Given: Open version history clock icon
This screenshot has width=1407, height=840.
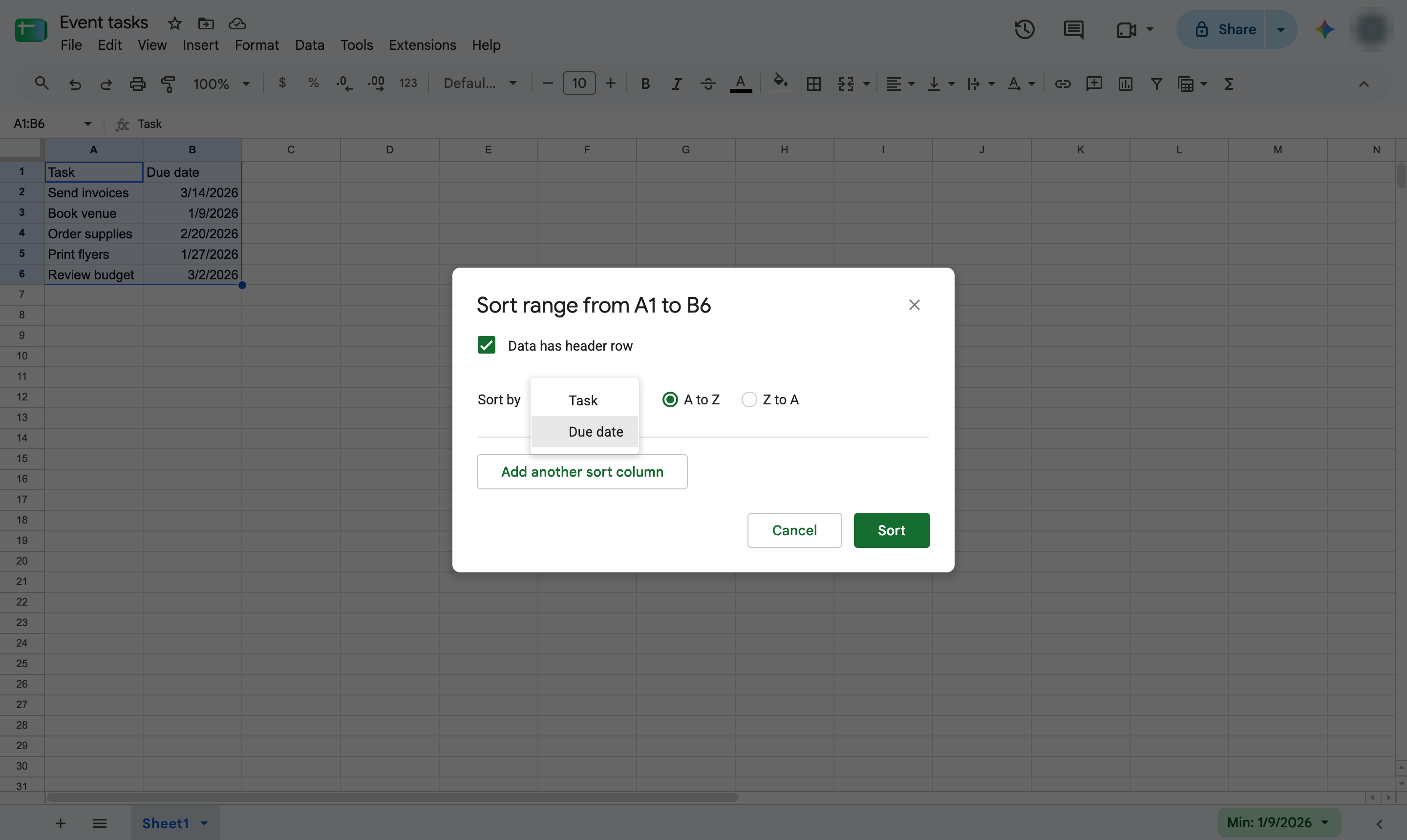Looking at the screenshot, I should tap(1024, 29).
